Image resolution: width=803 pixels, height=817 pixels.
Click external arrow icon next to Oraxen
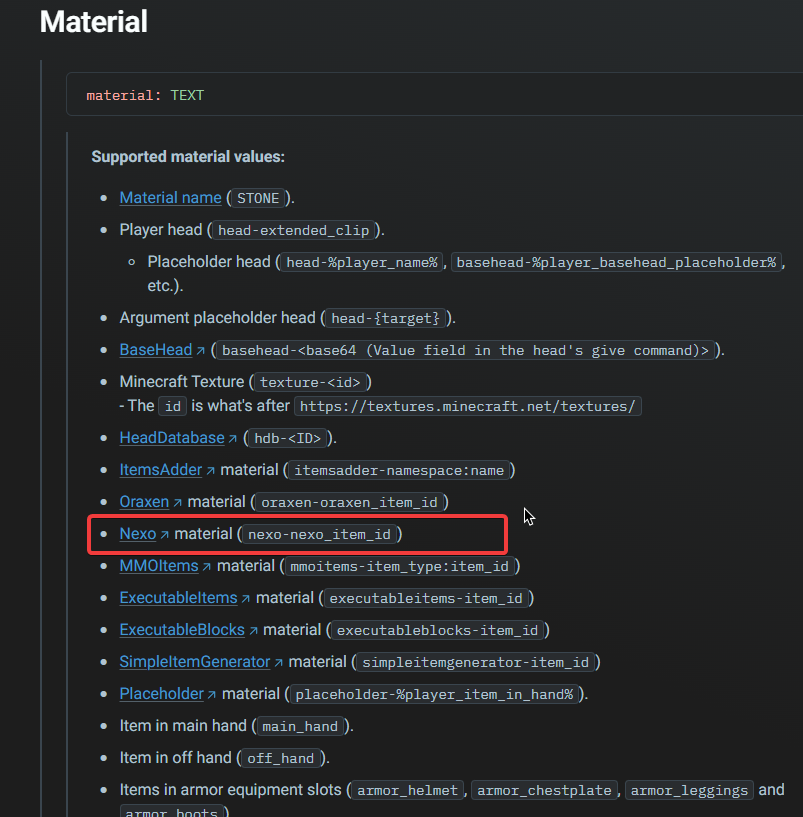(178, 502)
